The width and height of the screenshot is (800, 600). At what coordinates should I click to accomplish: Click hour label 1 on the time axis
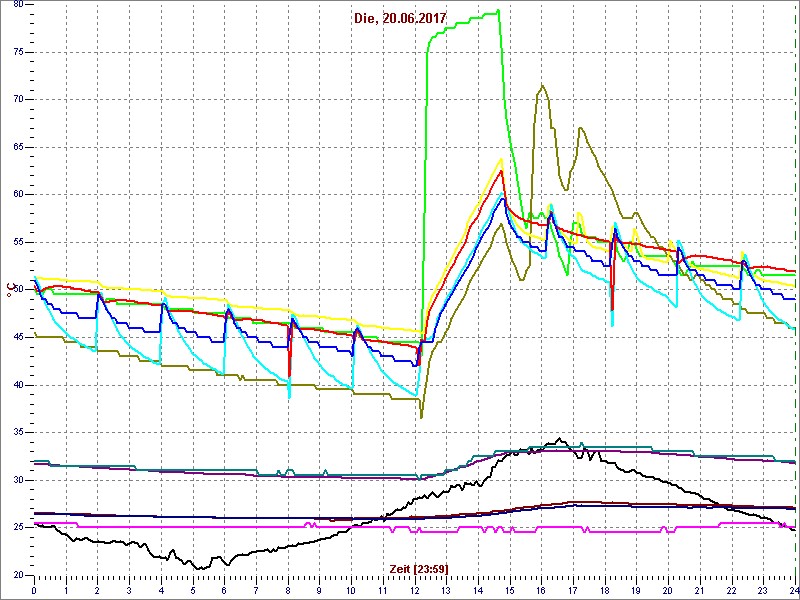(x=65, y=591)
